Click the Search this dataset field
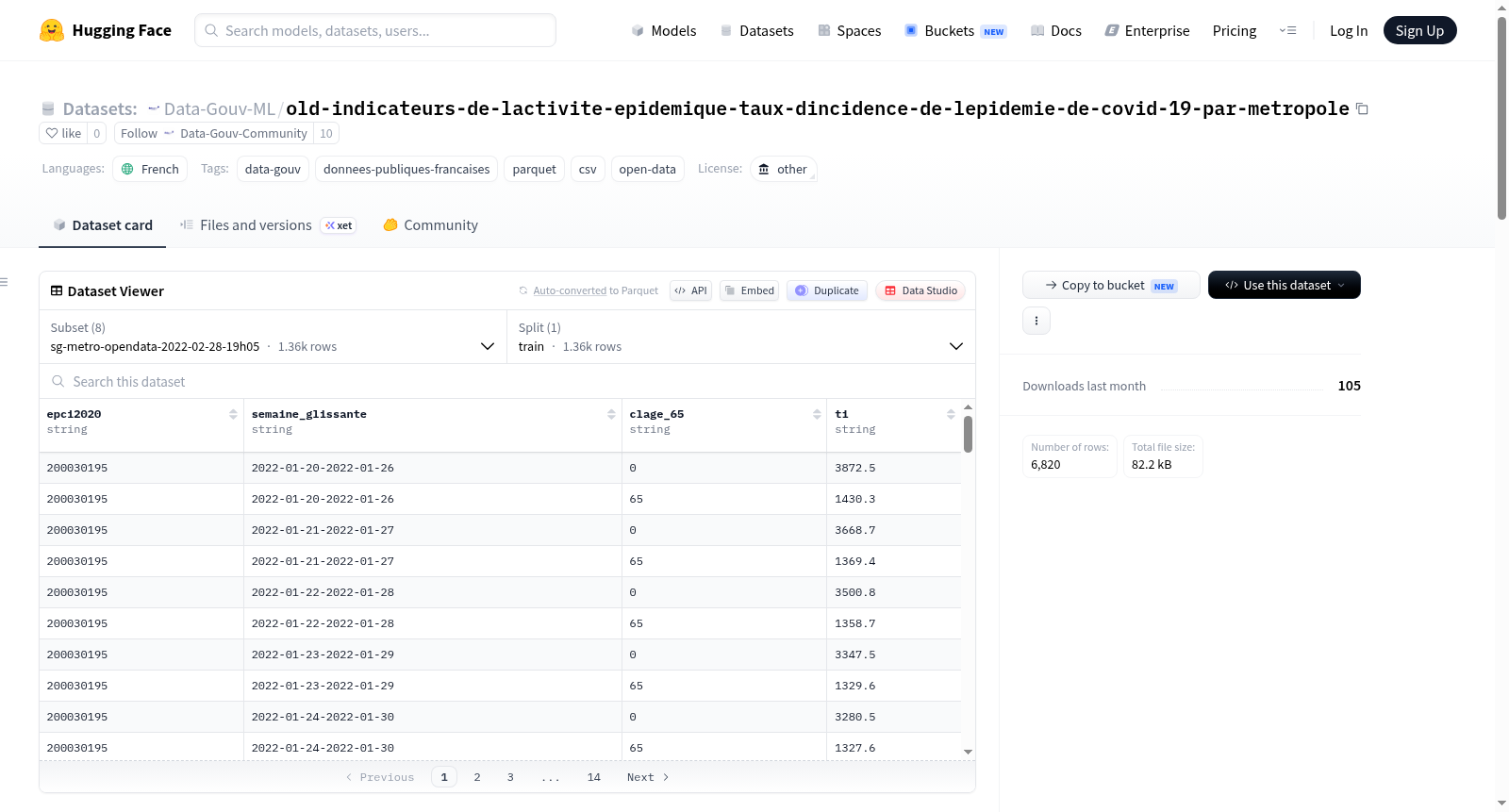 507,382
